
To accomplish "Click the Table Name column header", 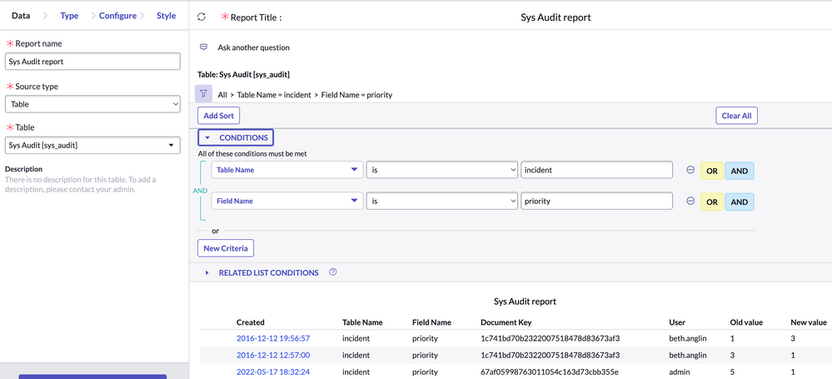I will point(362,322).
